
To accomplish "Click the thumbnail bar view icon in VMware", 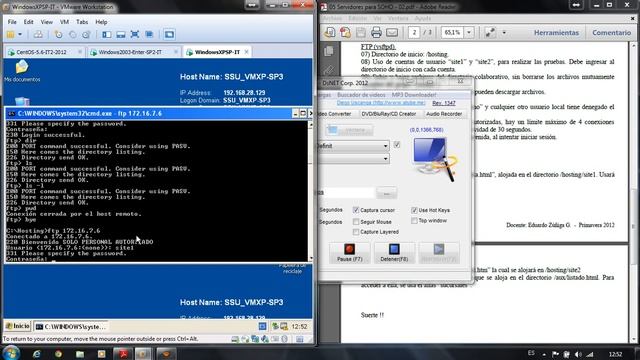I will (120, 35).
